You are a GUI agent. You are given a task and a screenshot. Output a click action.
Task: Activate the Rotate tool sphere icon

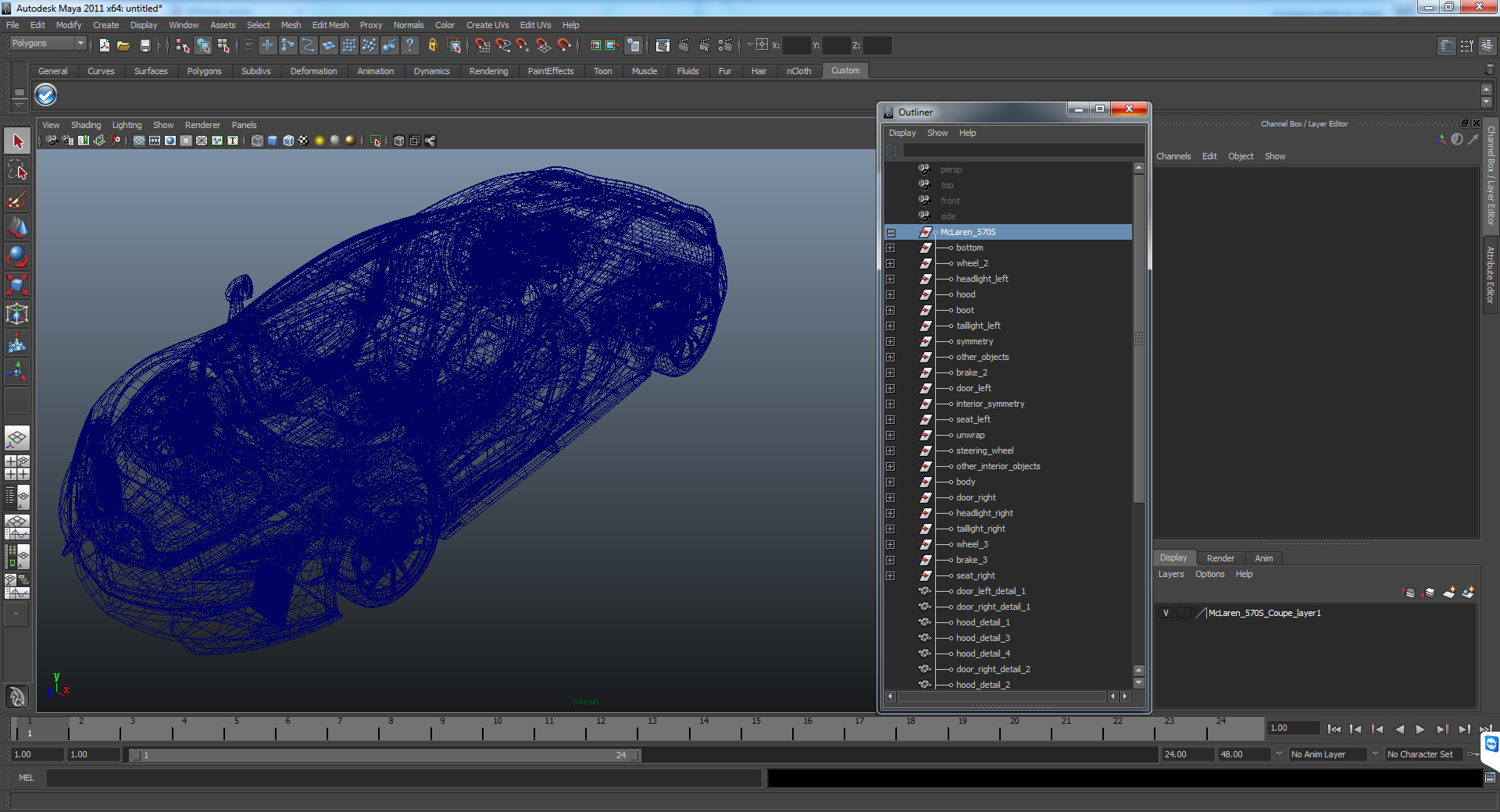click(x=17, y=256)
